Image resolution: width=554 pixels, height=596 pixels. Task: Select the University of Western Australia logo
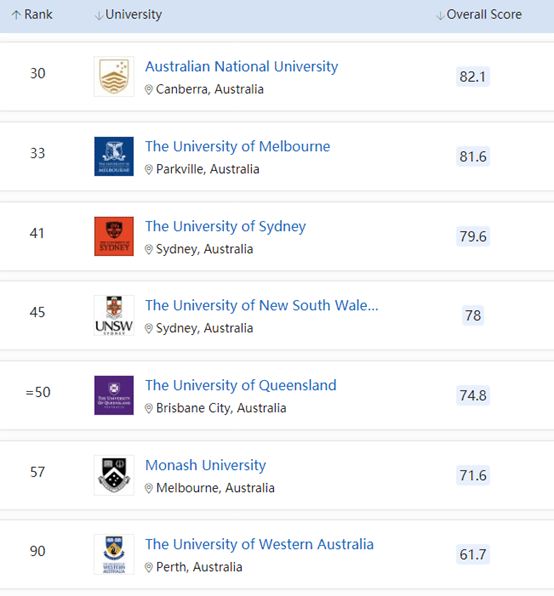[x=114, y=554]
